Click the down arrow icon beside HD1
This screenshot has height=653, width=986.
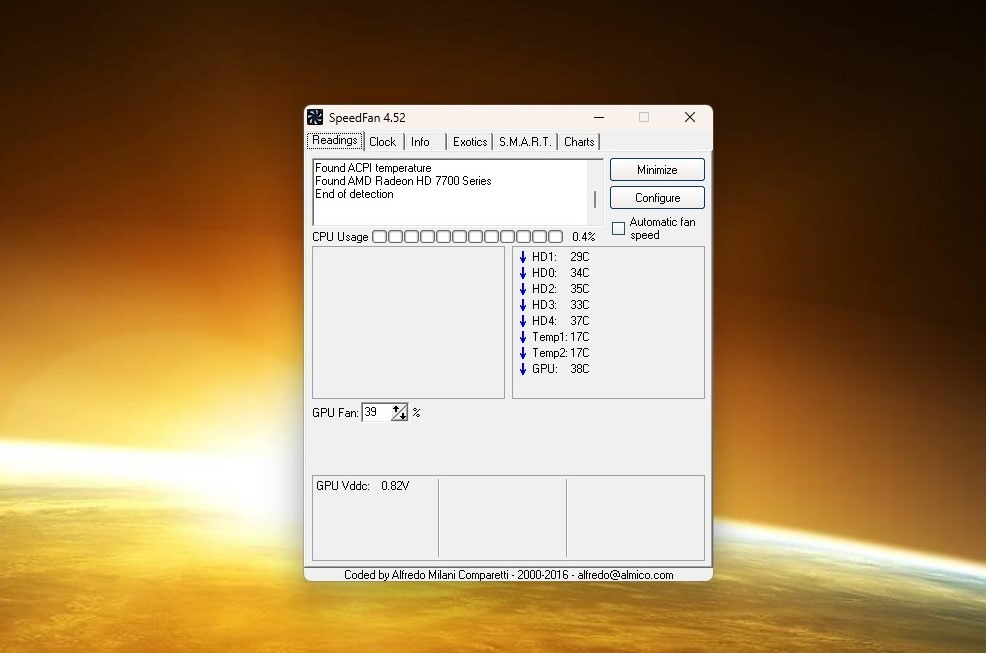[523, 257]
